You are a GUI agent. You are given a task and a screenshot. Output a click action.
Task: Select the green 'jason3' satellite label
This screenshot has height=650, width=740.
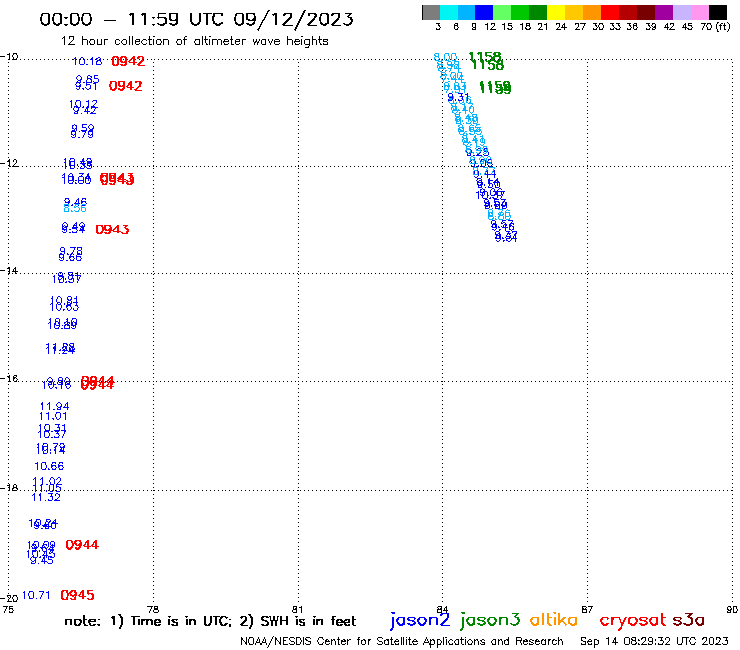pos(490,620)
